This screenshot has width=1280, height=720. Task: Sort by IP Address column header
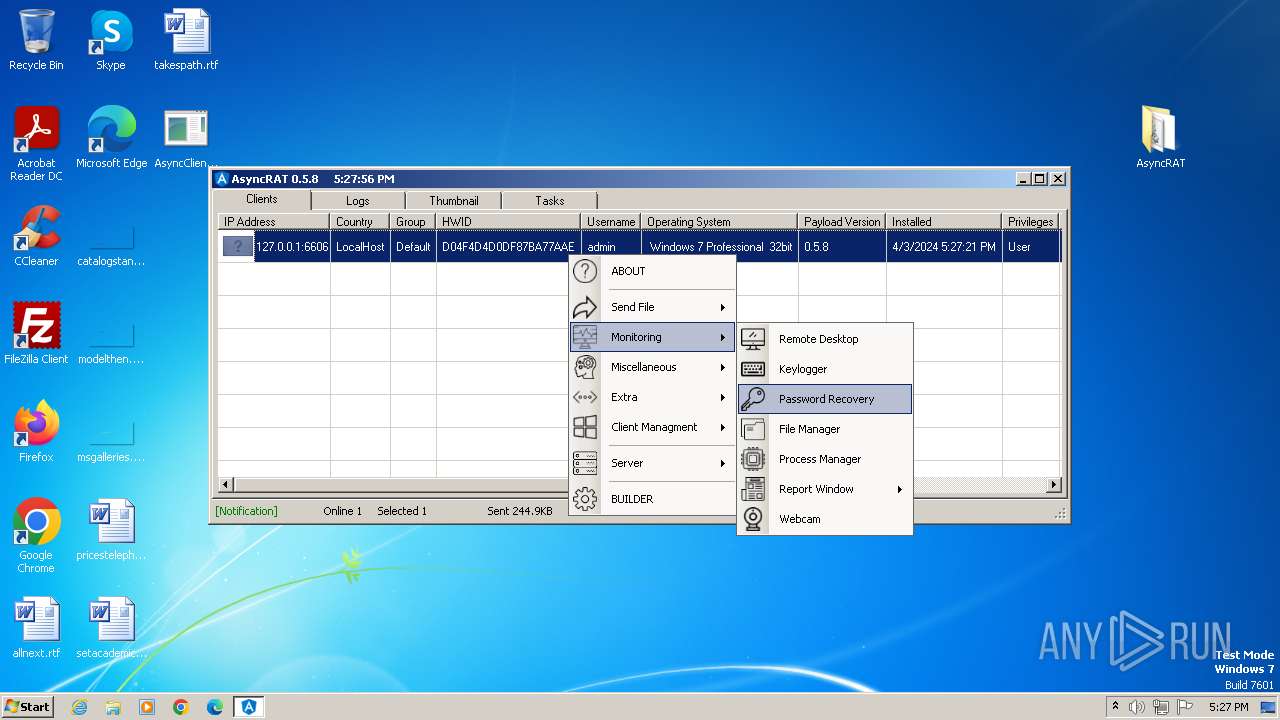click(274, 221)
